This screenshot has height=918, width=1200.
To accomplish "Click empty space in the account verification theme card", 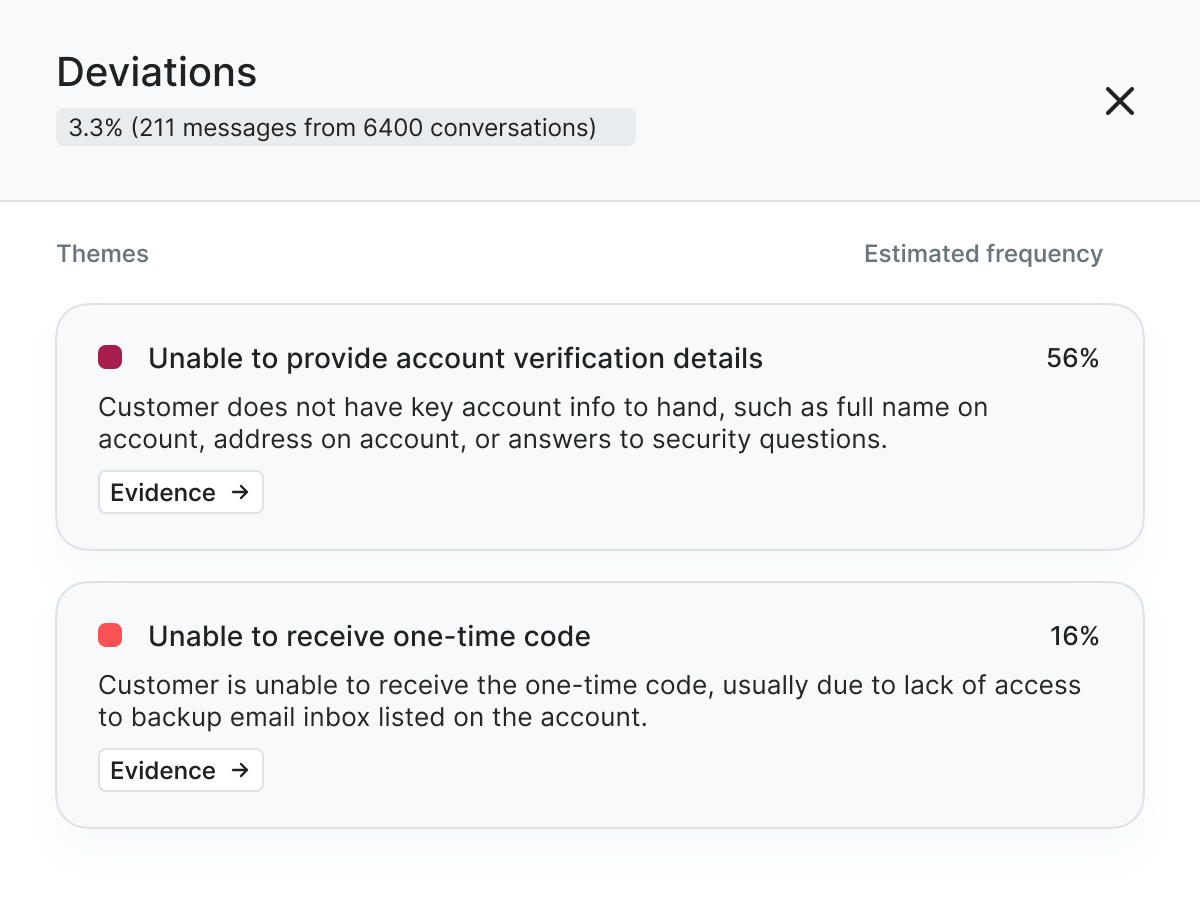I will pyautogui.click(x=700, y=500).
